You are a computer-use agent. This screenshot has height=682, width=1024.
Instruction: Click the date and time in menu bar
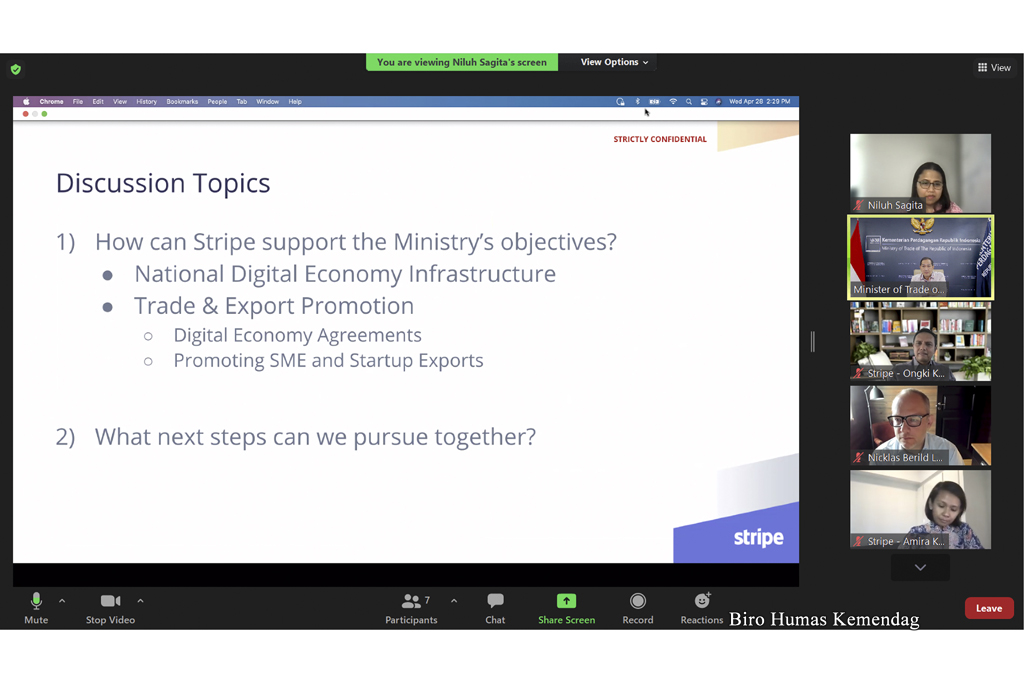[760, 102]
